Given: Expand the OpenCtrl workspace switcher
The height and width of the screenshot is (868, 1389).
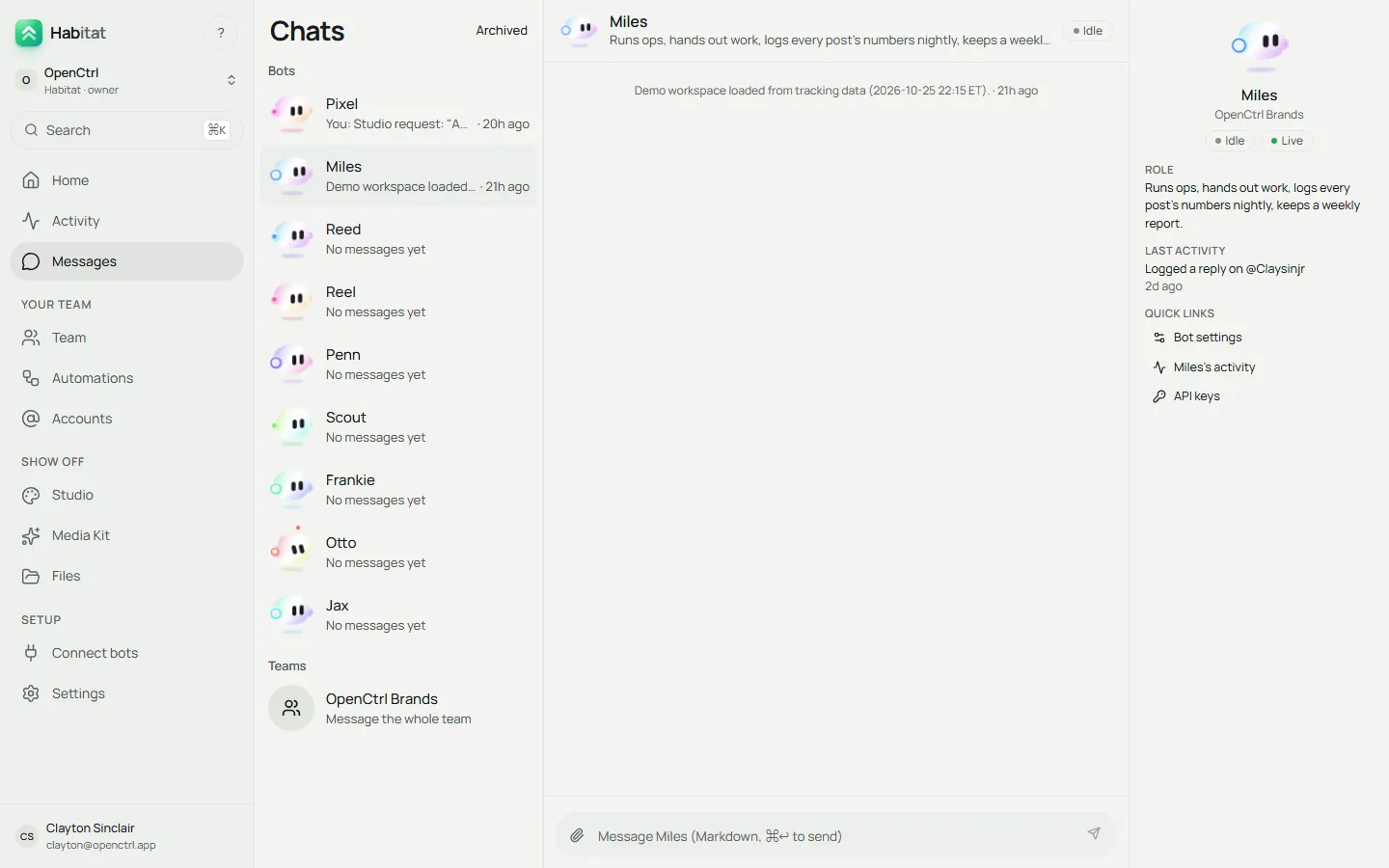Looking at the screenshot, I should pos(127,80).
